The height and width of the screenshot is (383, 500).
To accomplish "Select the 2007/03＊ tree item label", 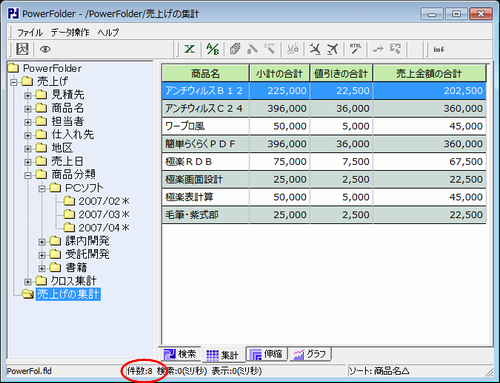I will click(104, 214).
